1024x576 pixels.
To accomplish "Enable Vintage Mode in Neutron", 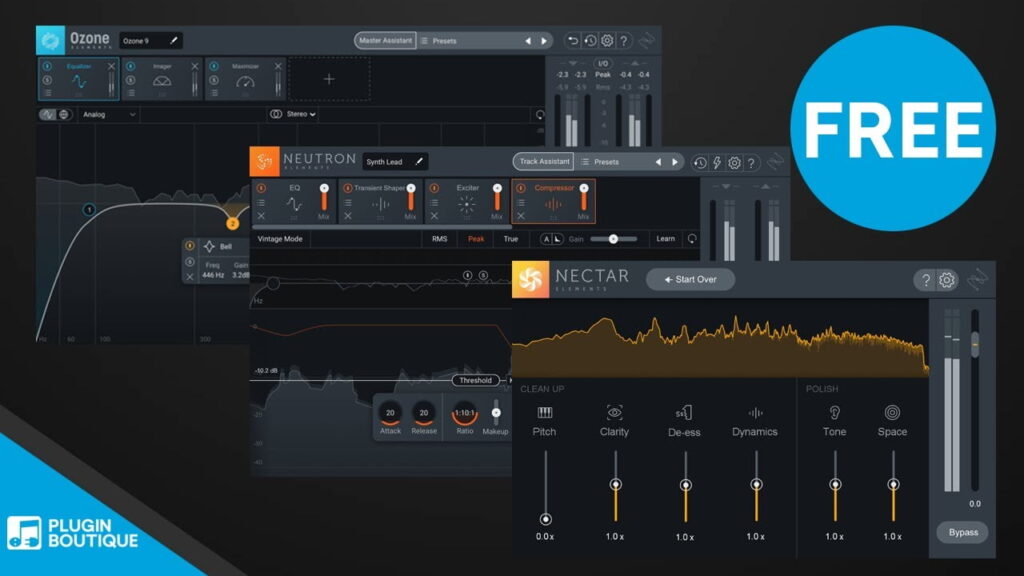I will coord(280,239).
